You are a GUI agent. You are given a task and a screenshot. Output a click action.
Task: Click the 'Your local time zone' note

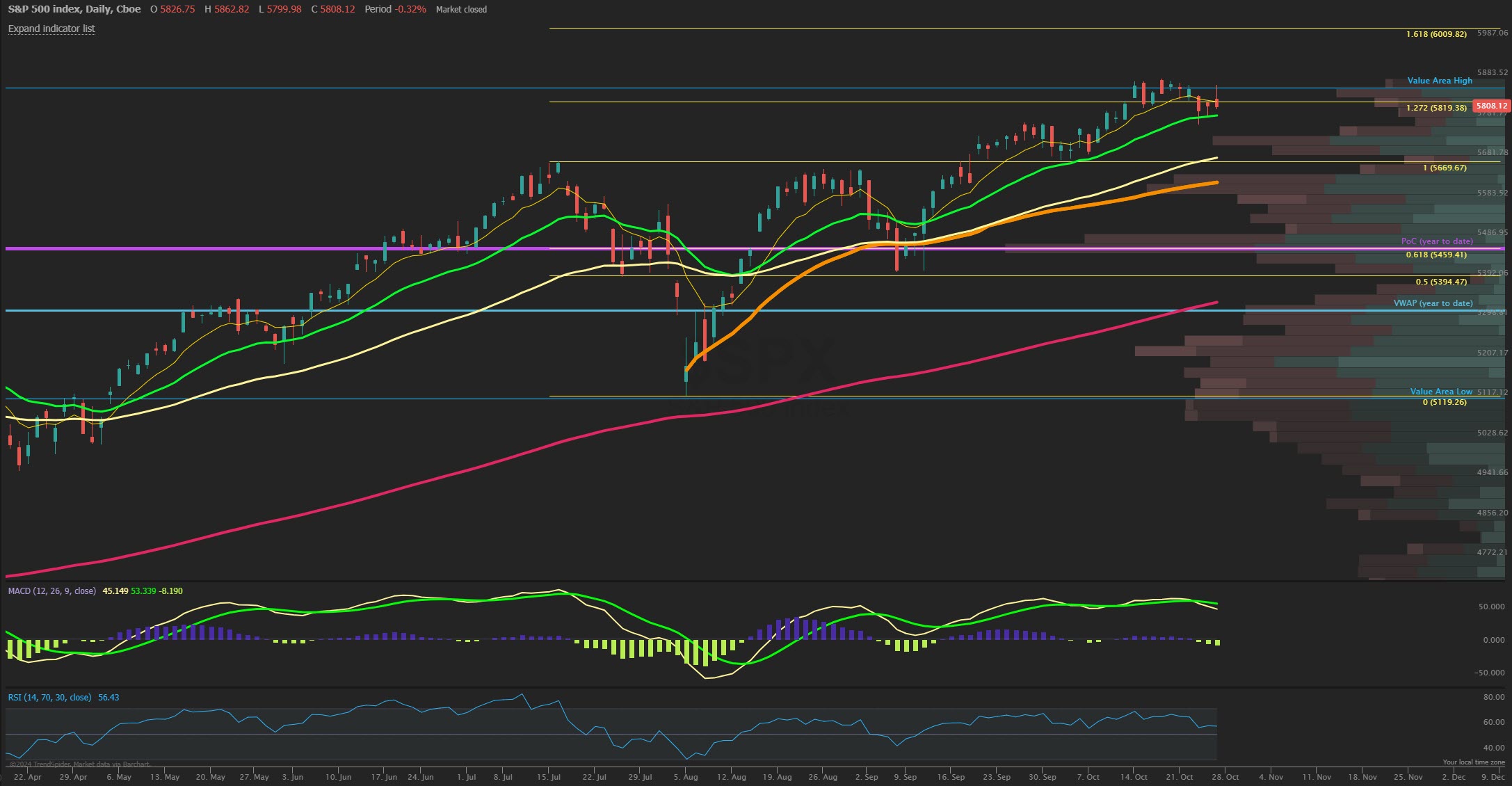point(1473,762)
